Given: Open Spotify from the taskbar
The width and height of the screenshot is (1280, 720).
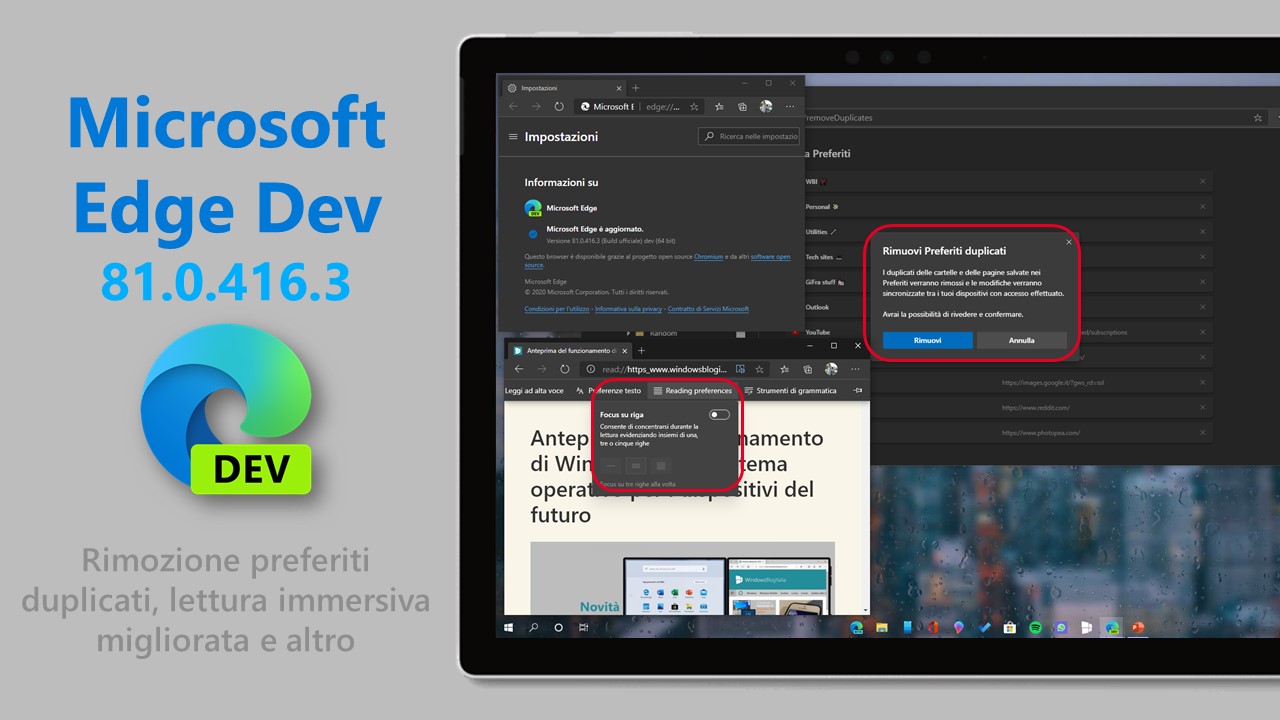Looking at the screenshot, I should tap(1035, 628).
